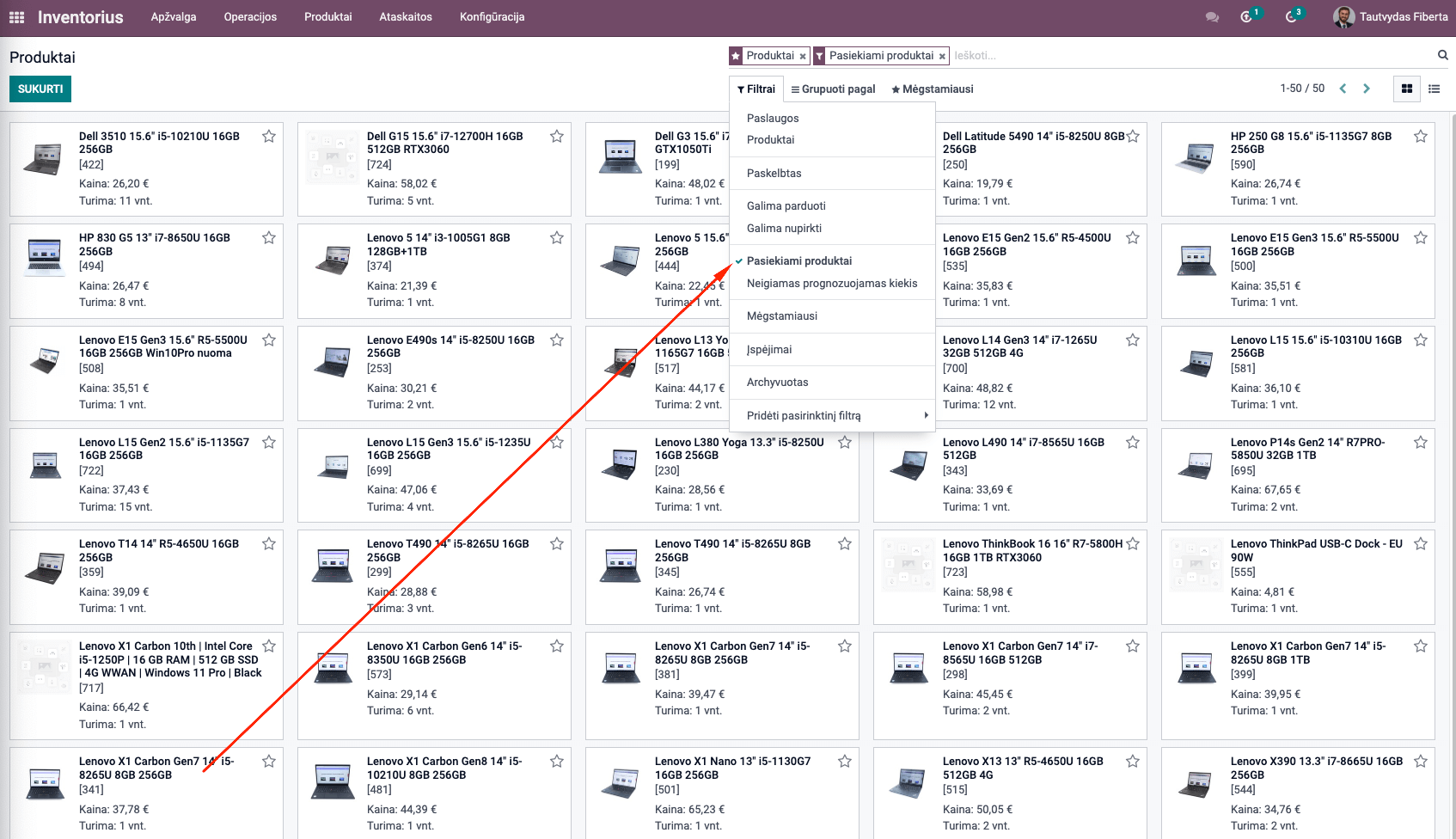Open the conversations chat icon

[1212, 17]
